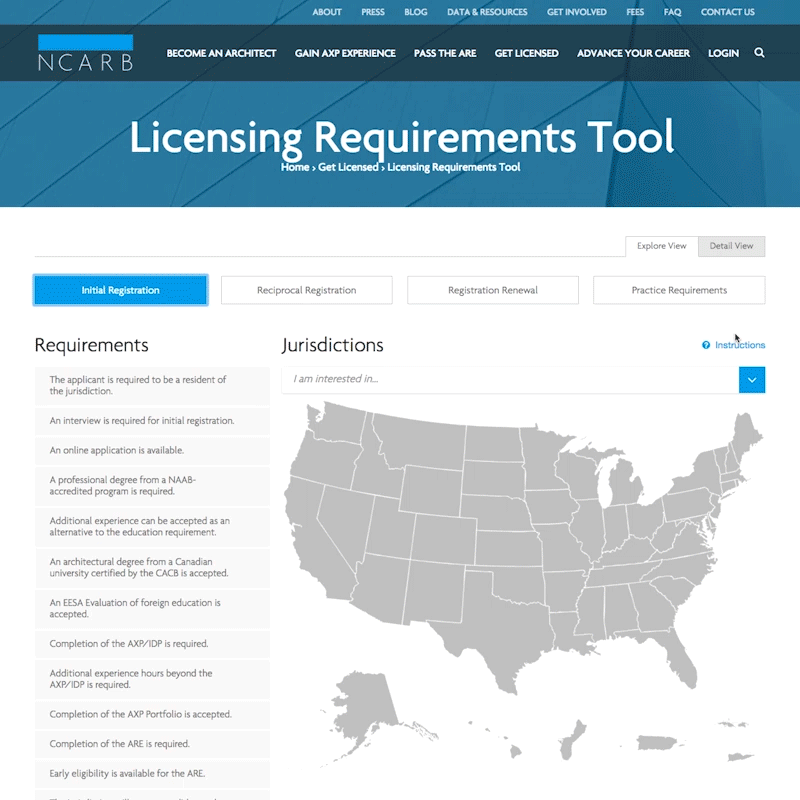
Task: Click Puerto Rico on the map
Action: pyautogui.click(x=658, y=742)
